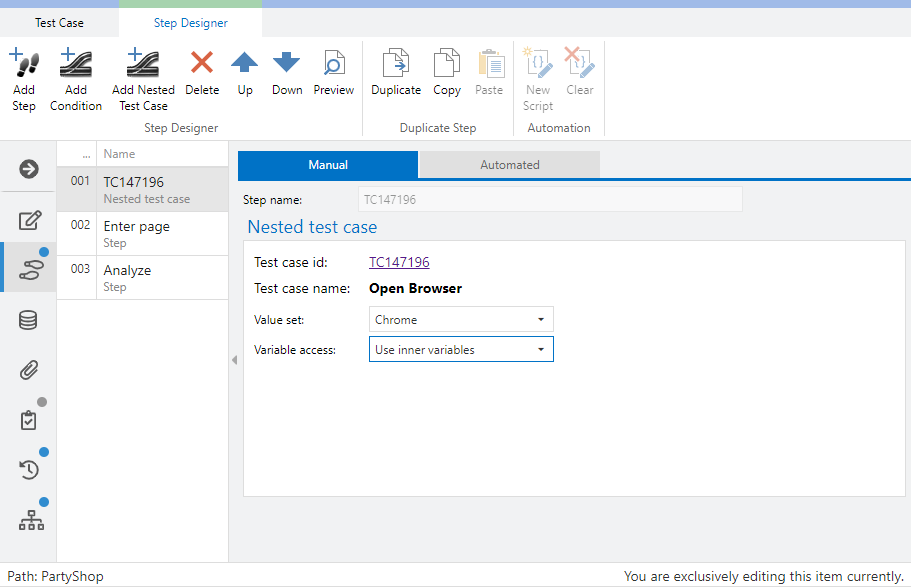The image size is (911, 588).
Task: Collapse the step list panel splitter arrow
Action: coord(234,360)
